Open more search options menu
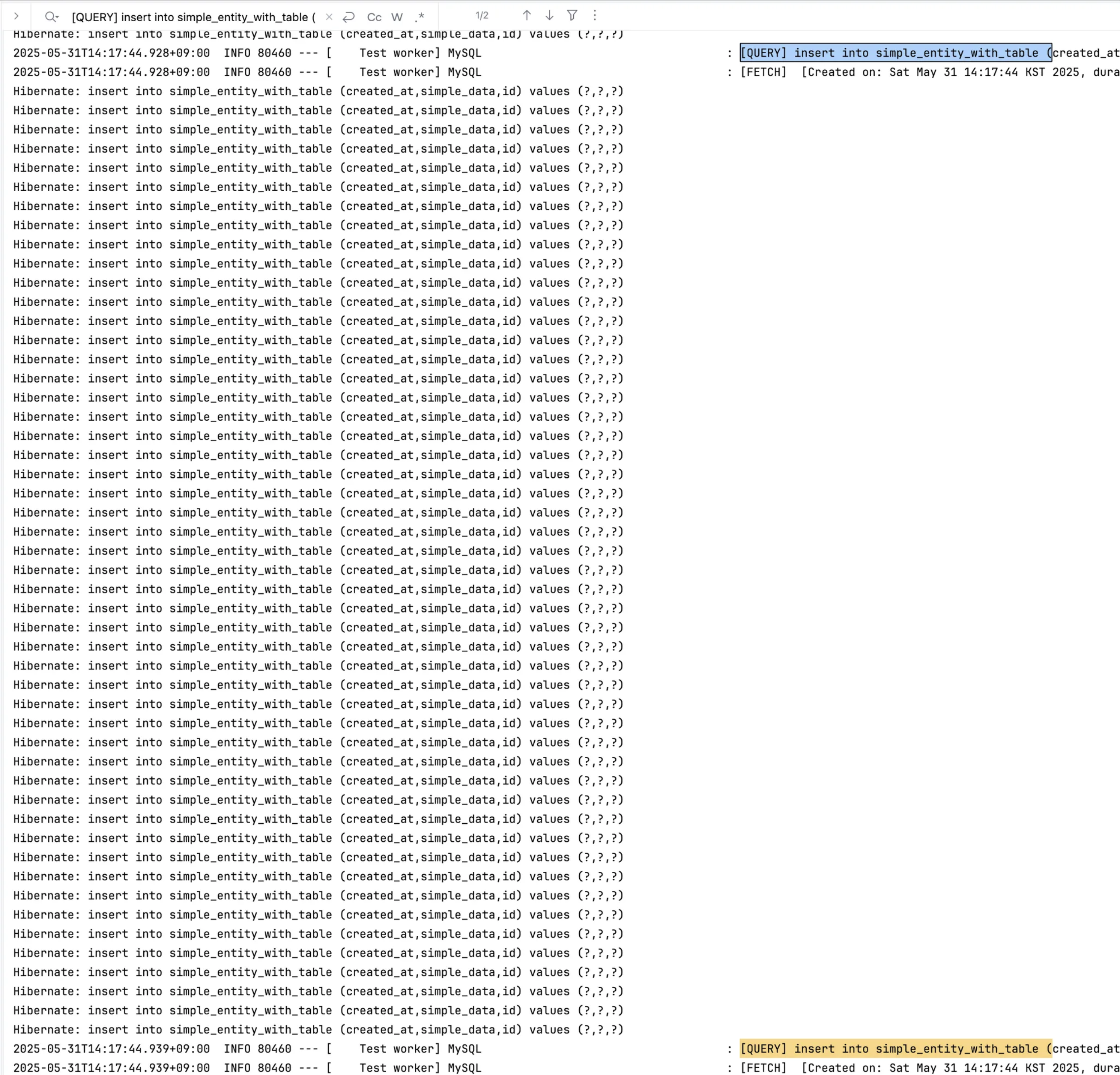 pos(594,15)
